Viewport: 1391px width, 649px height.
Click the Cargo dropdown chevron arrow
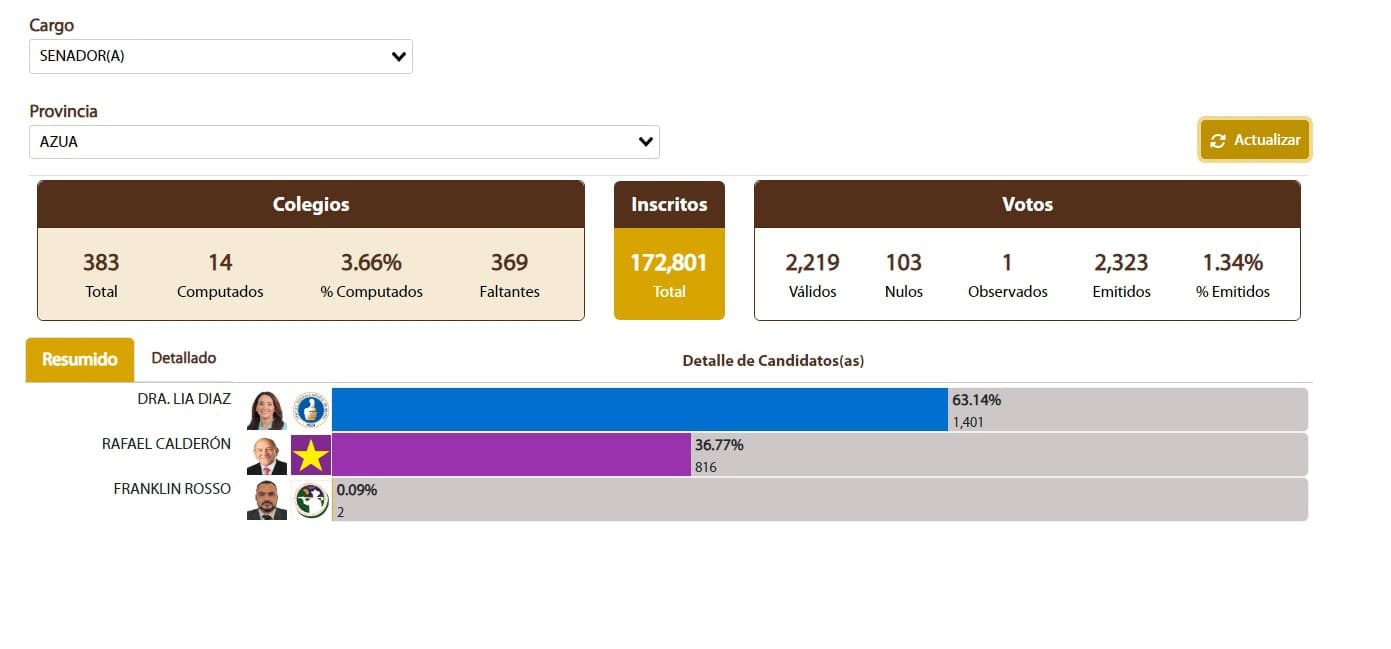398,57
